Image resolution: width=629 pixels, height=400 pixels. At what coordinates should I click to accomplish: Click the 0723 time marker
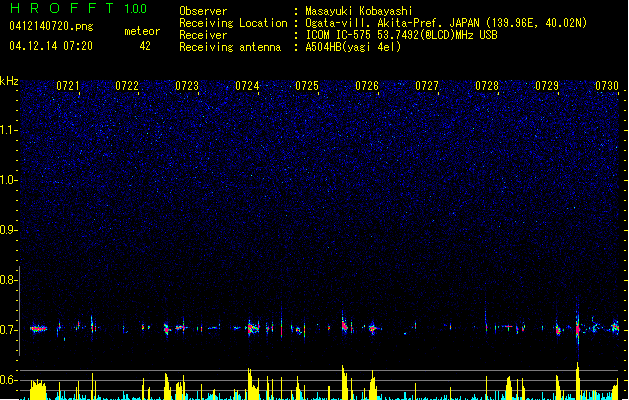click(x=187, y=85)
